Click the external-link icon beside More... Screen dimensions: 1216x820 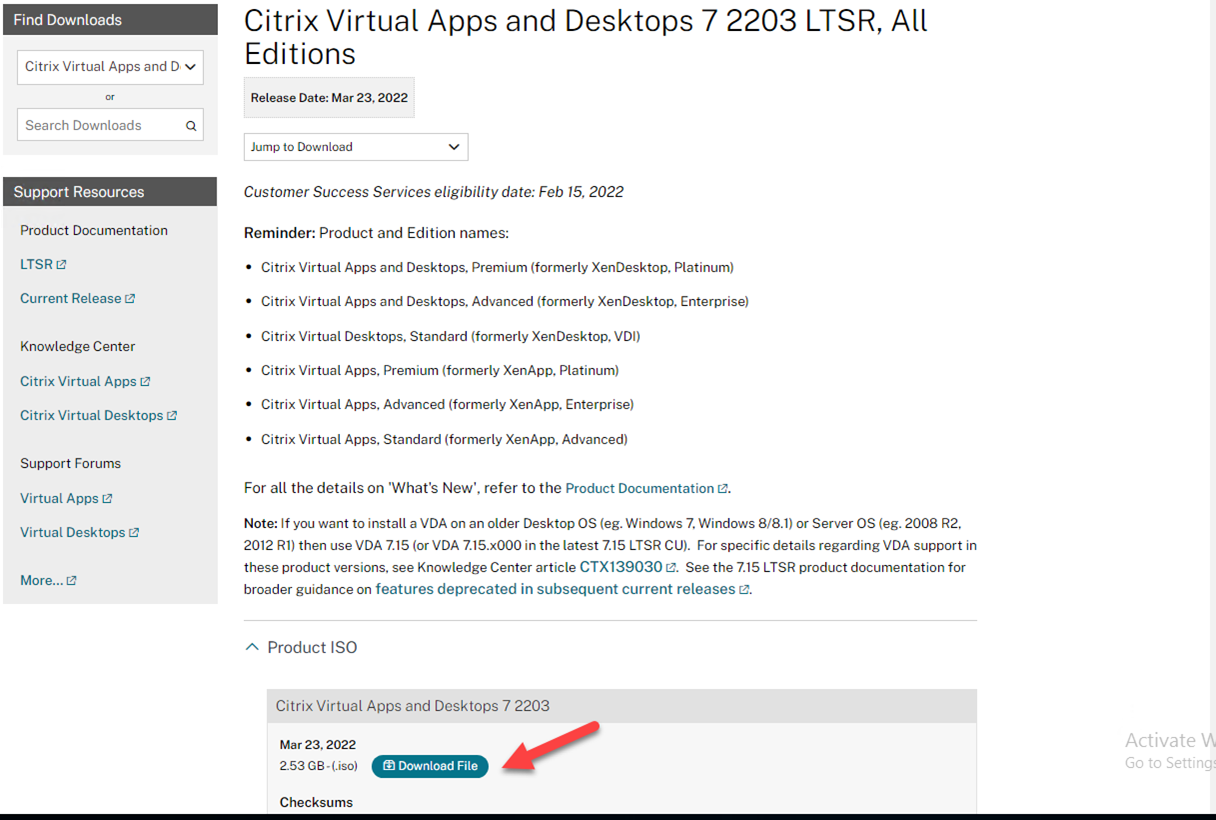click(x=72, y=581)
